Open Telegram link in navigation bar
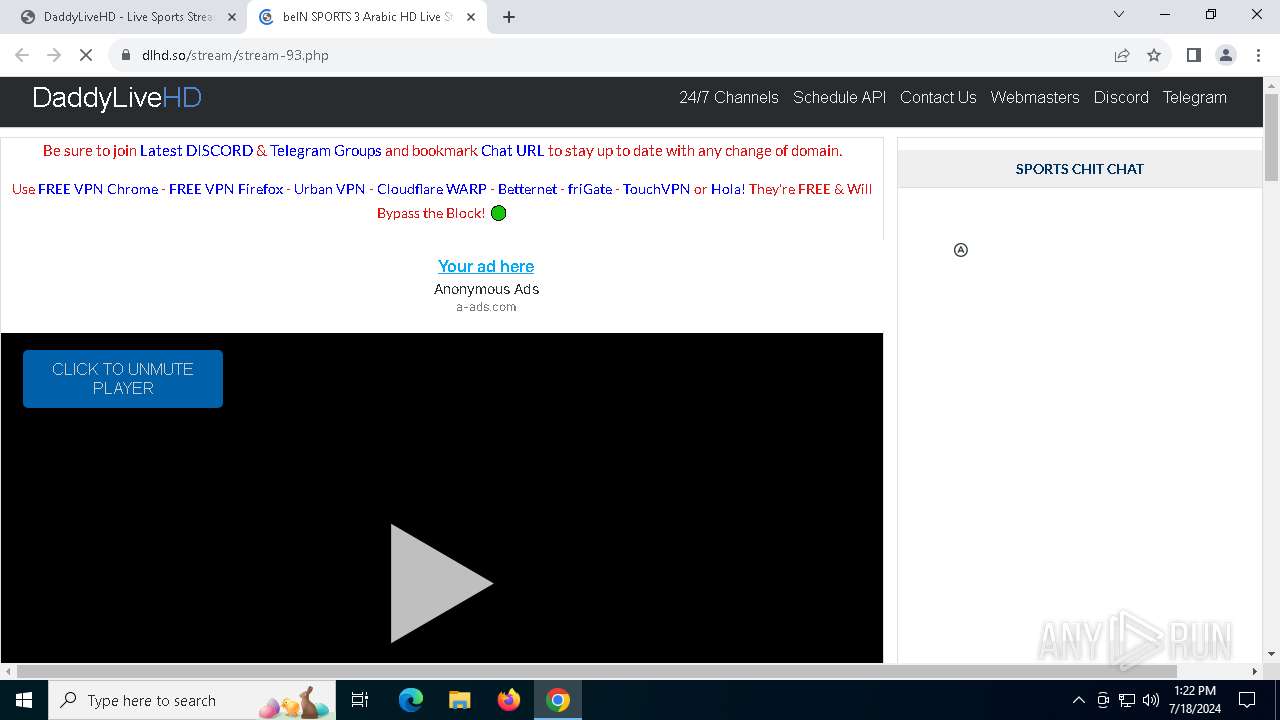Screen dimensions: 1280x720 point(1194,97)
